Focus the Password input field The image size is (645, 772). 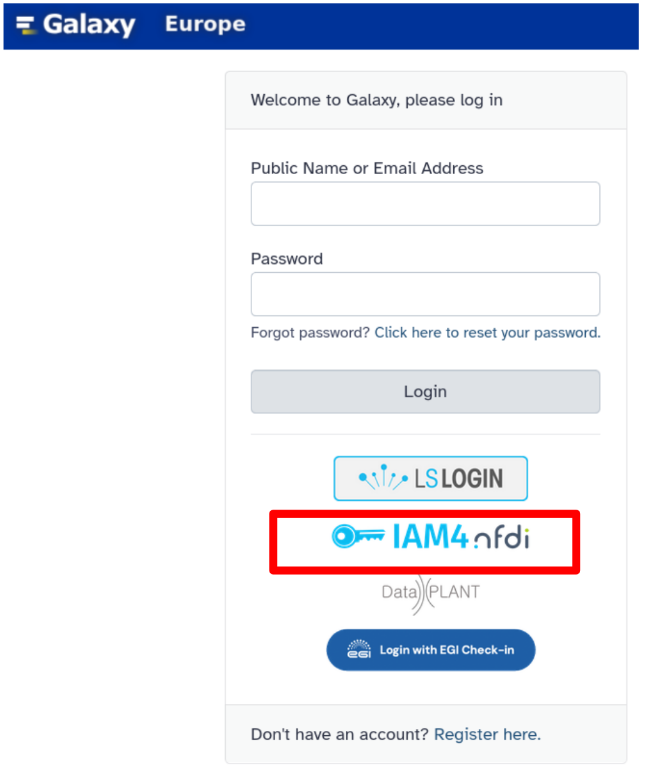click(x=425, y=294)
